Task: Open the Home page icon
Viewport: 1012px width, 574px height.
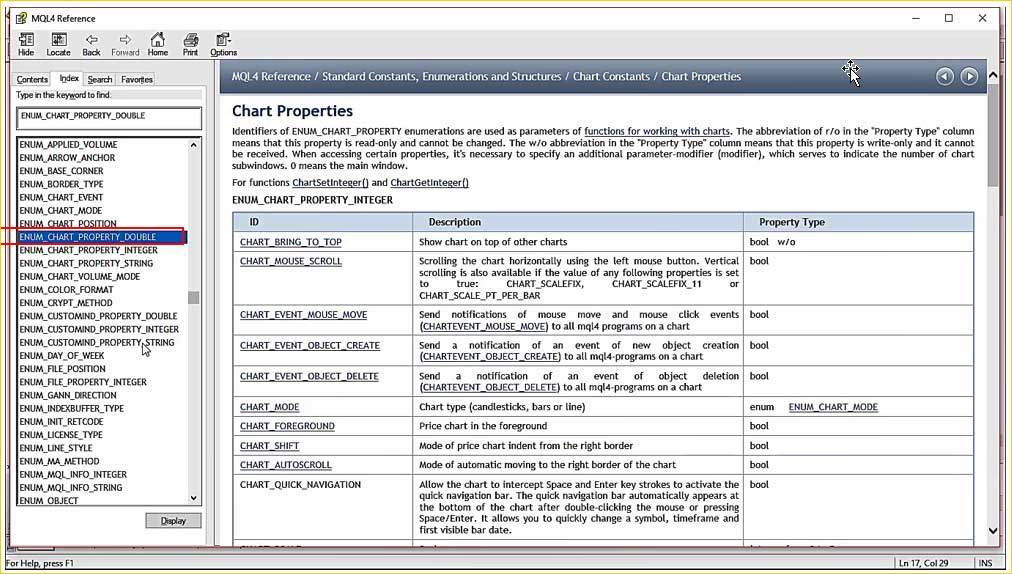Action: click(157, 45)
